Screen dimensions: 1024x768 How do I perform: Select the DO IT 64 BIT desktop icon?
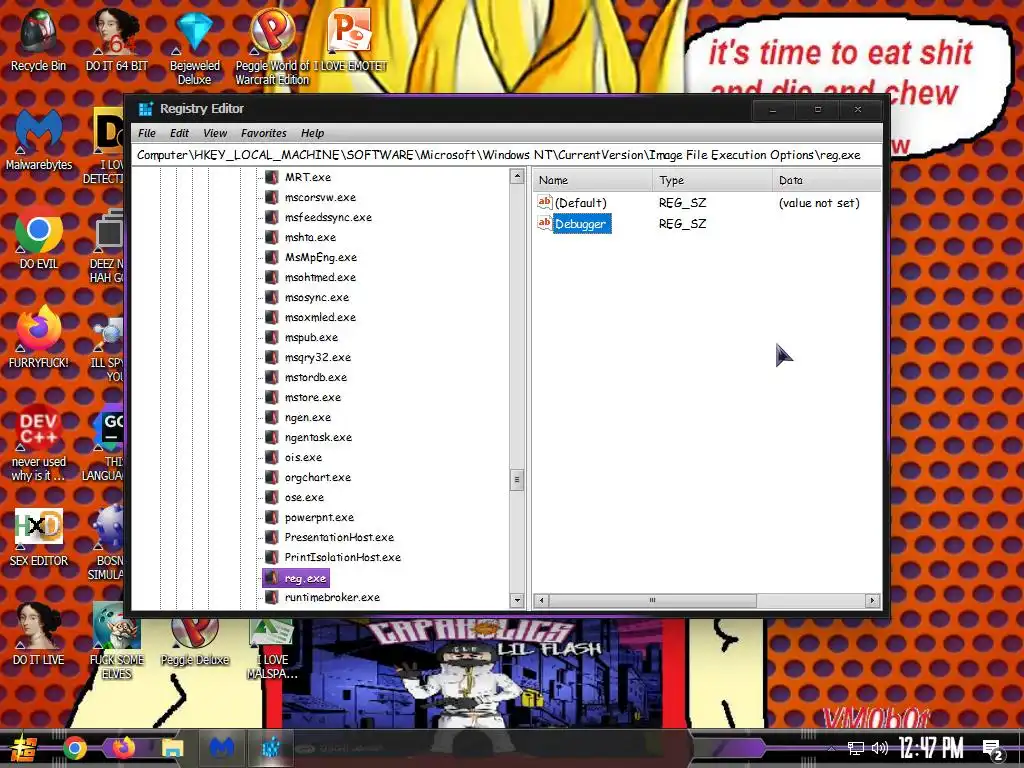click(x=116, y=40)
